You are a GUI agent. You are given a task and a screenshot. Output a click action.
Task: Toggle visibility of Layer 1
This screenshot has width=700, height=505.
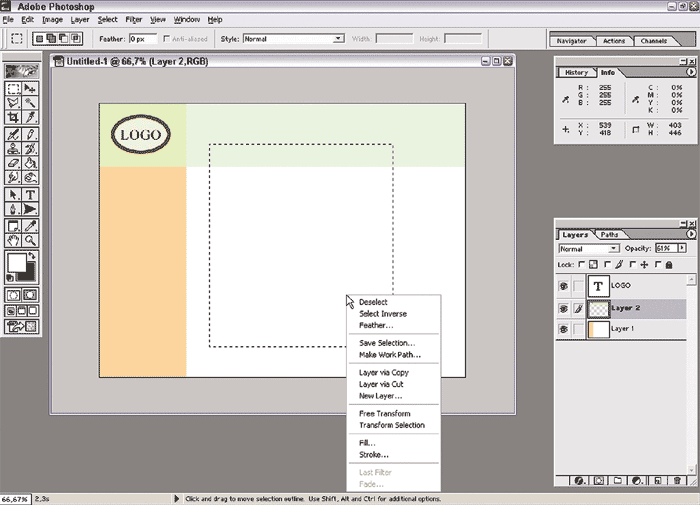pos(564,329)
